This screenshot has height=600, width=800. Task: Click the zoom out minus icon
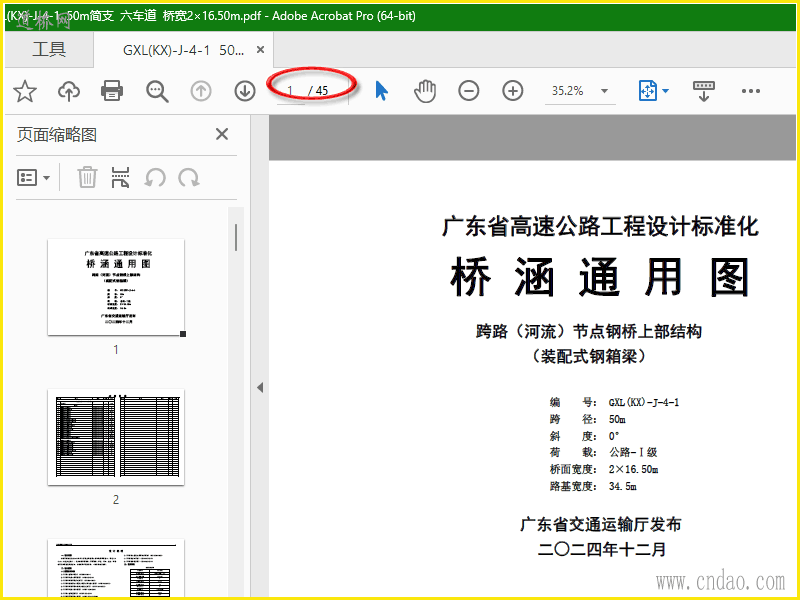tap(468, 91)
